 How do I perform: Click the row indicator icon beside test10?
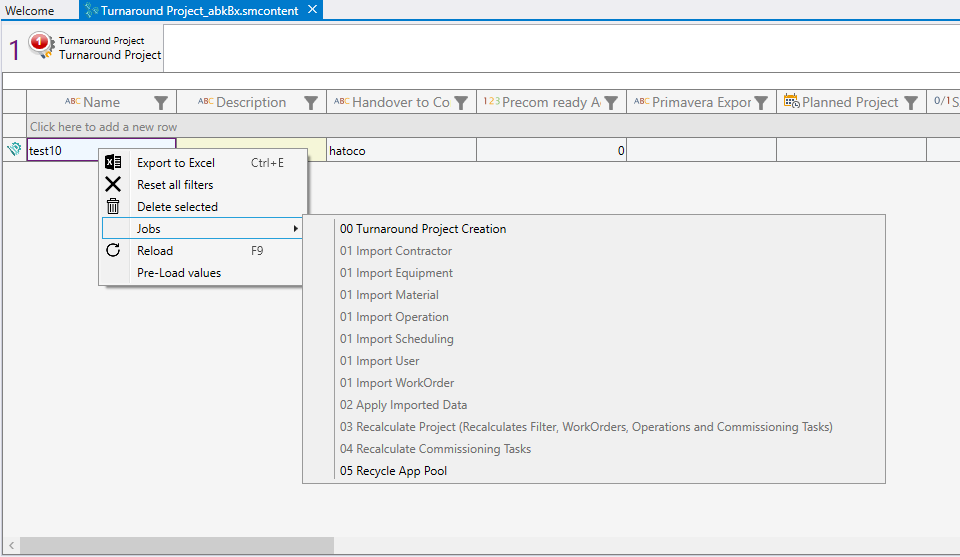tap(14, 150)
